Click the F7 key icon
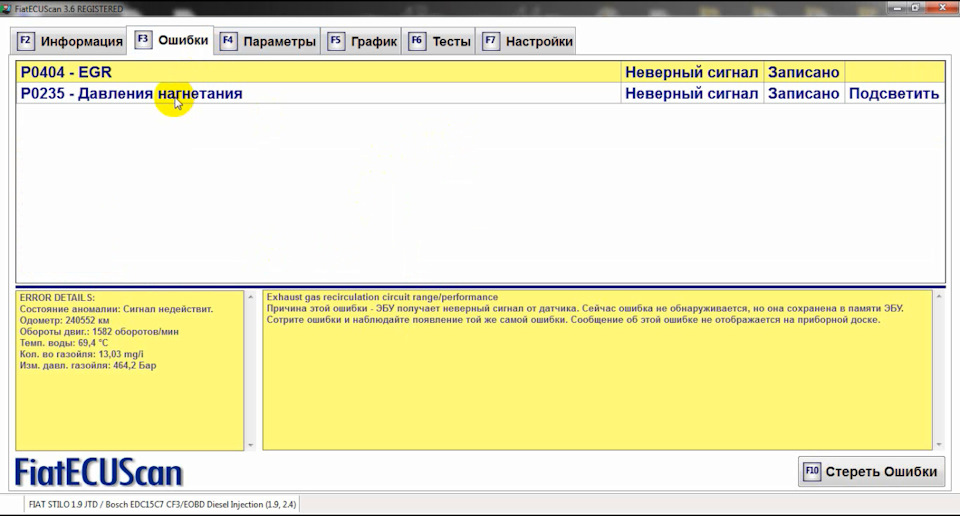This screenshot has width=960, height=516. [x=490, y=41]
